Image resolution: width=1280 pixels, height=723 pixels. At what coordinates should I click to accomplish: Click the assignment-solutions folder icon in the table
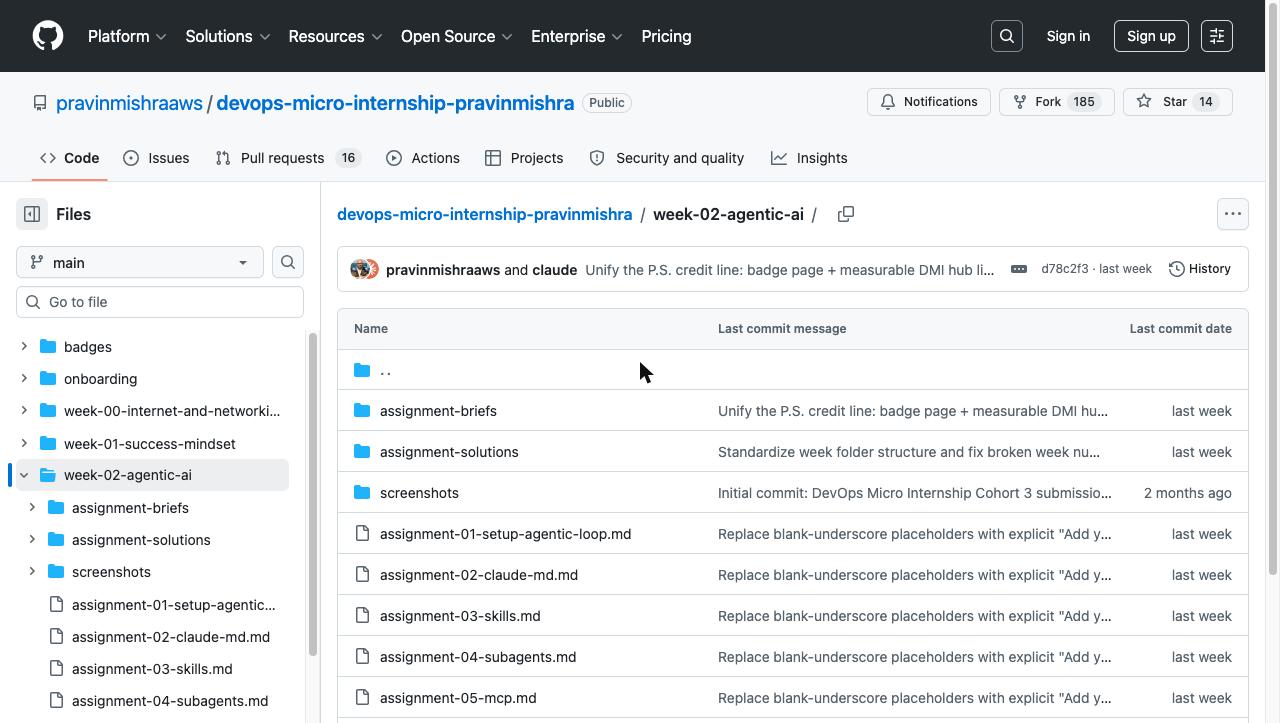(x=362, y=452)
